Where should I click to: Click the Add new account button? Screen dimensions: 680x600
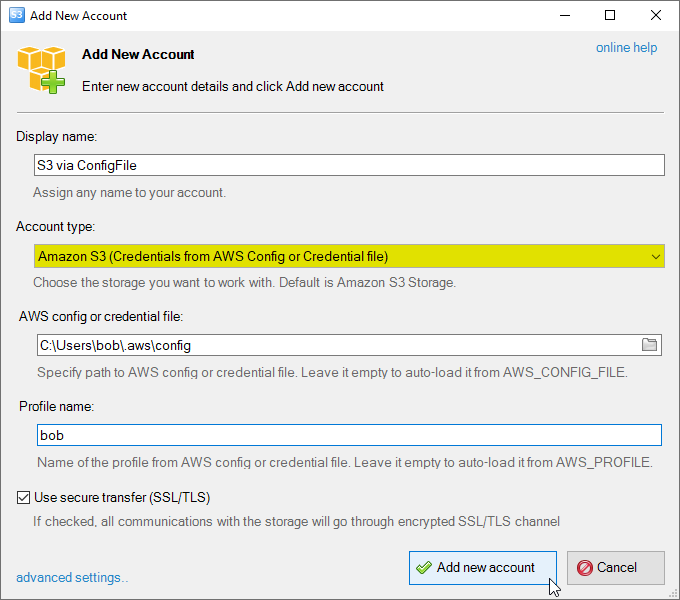click(x=483, y=567)
